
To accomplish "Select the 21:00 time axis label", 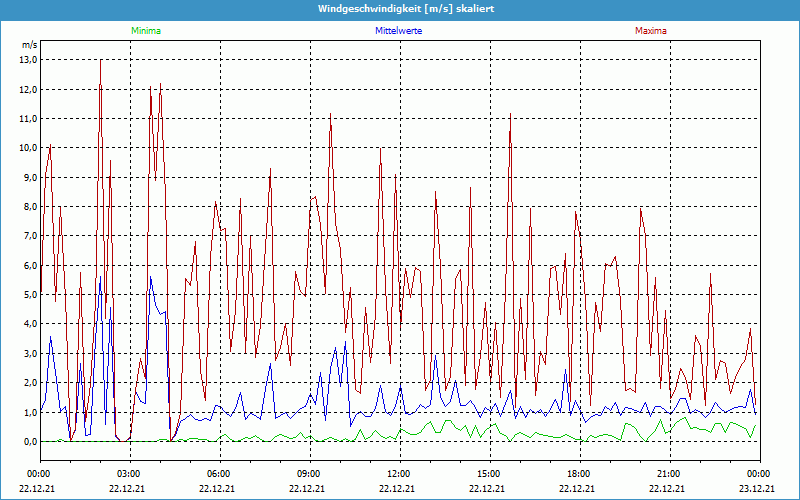I will [x=669, y=474].
